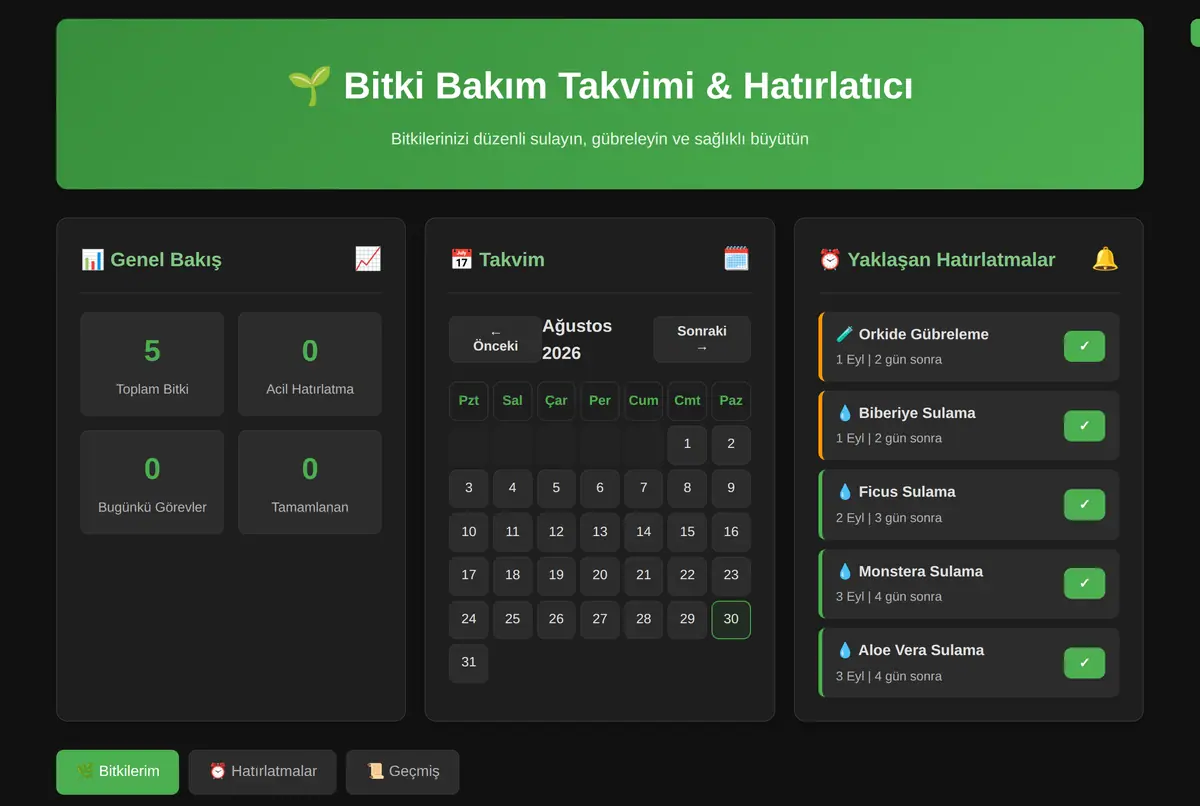Click '2 Eyl | 3 gün sonra' text
1200x806 pixels.
point(889,518)
